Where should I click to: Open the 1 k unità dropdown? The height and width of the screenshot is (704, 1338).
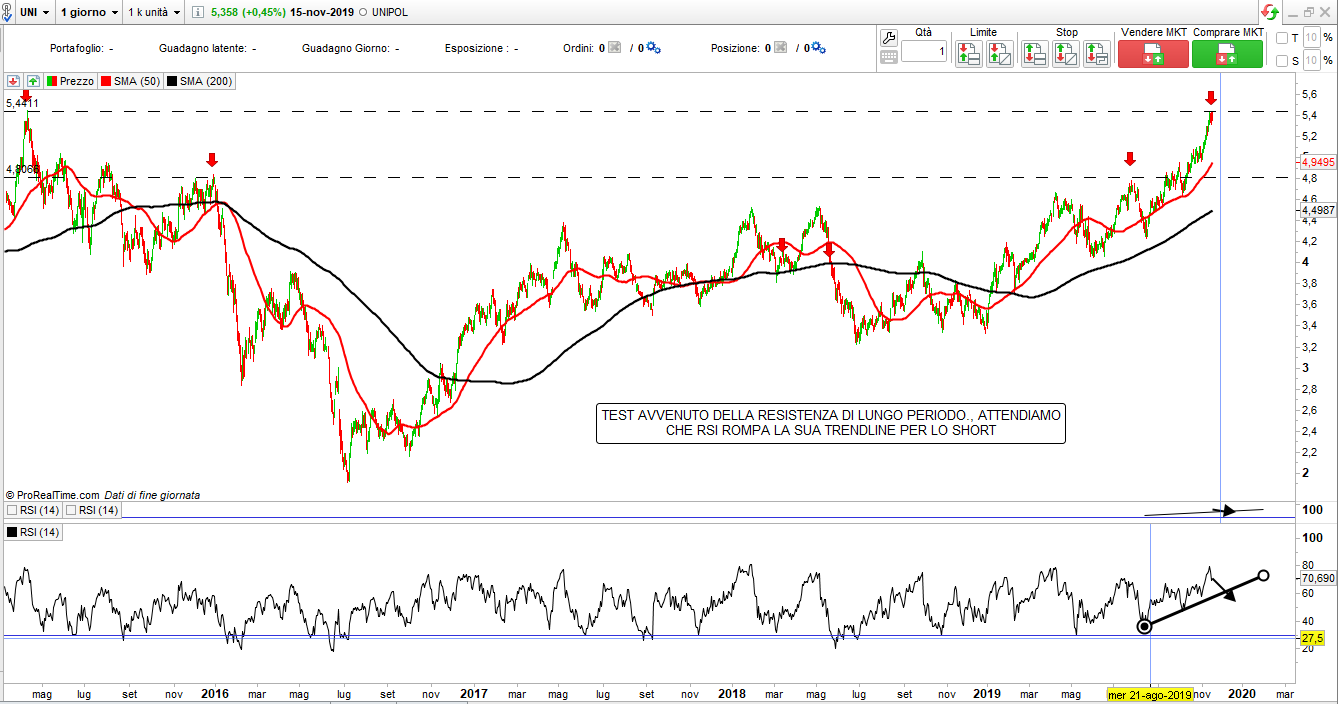(x=155, y=13)
